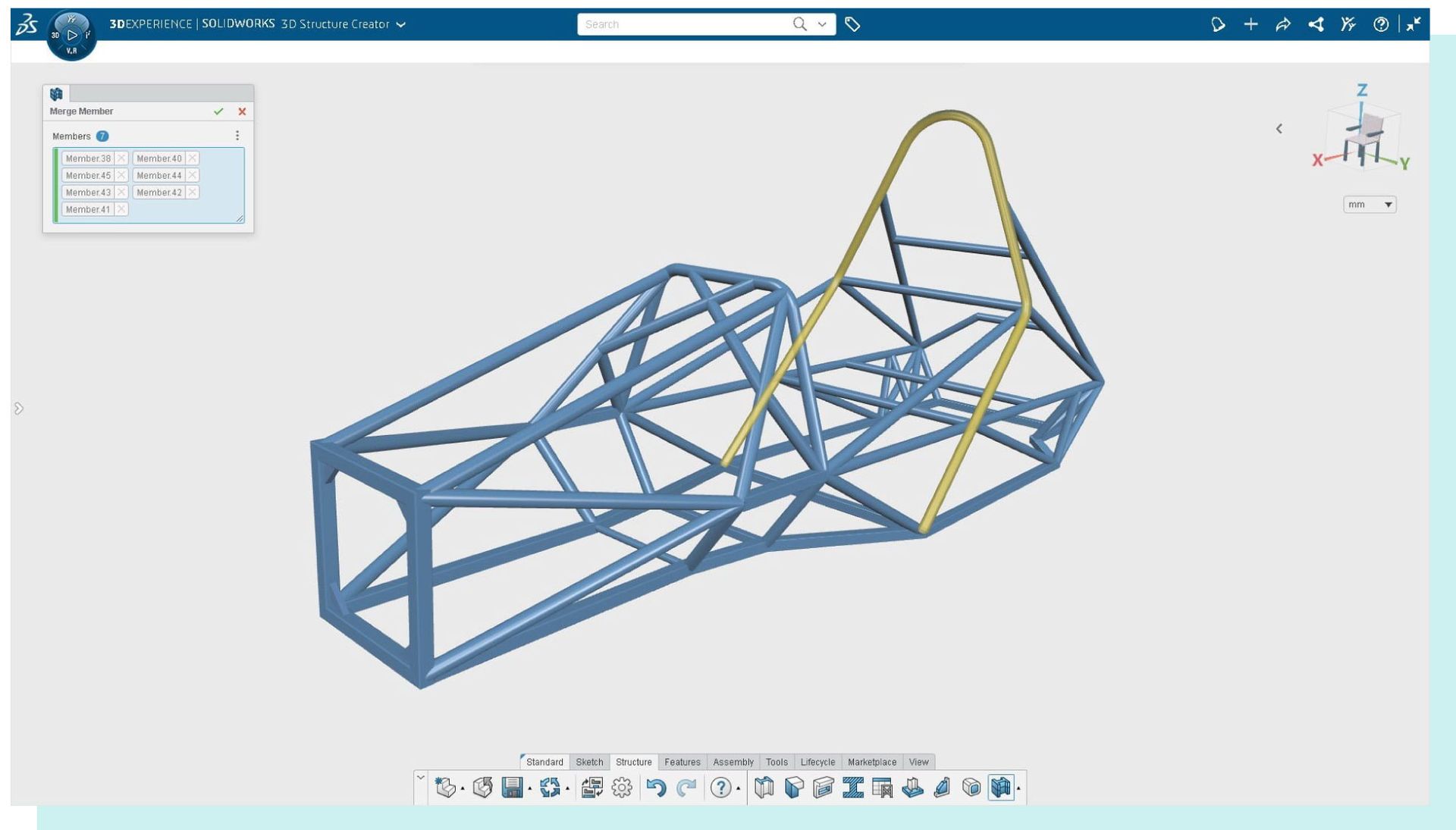This screenshot has height=830, width=1456.
Task: Cancel Merge Member with the red X
Action: 242,111
